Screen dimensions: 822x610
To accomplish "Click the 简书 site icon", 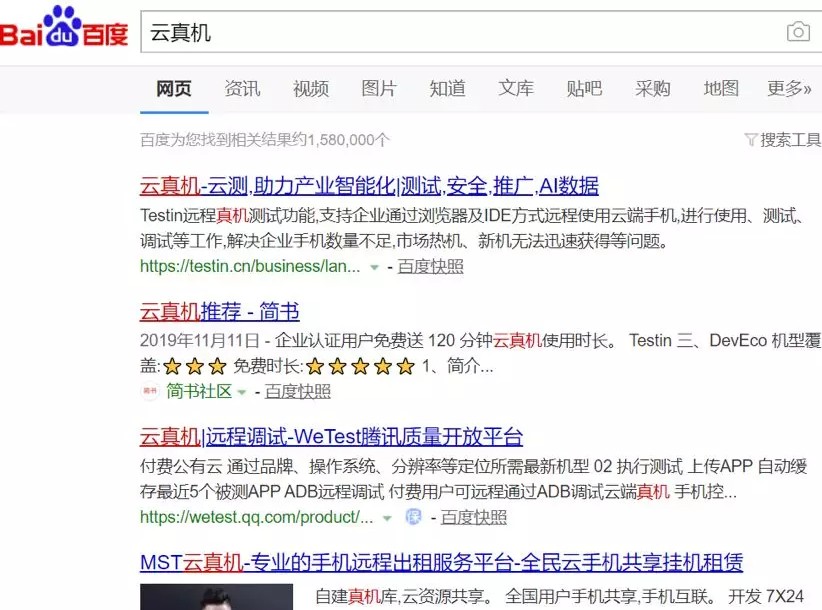I will tap(150, 391).
